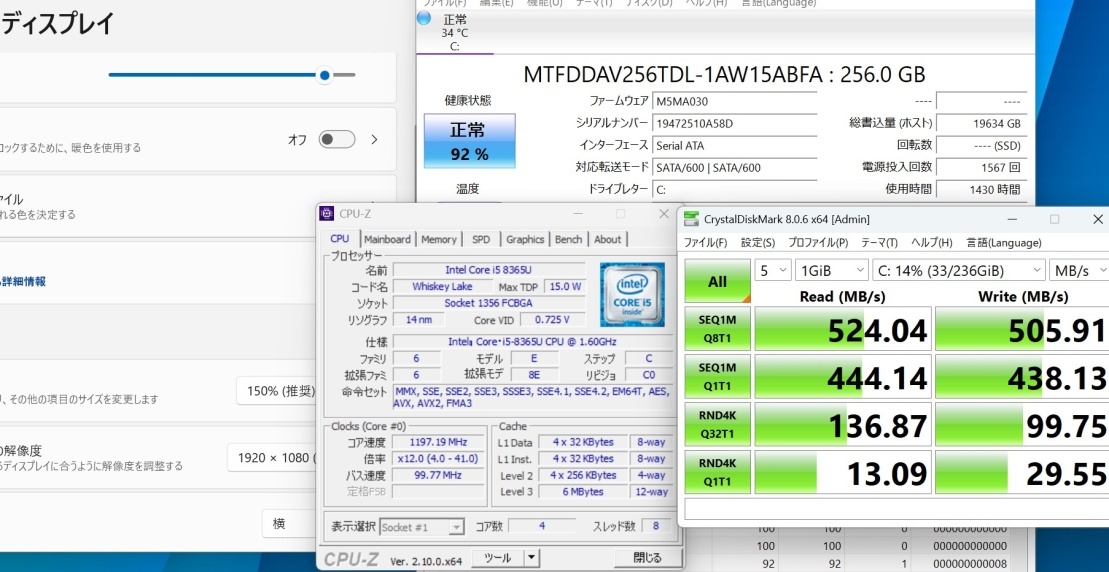
Task: Click the 99.75 write result
Action: coord(1022,424)
